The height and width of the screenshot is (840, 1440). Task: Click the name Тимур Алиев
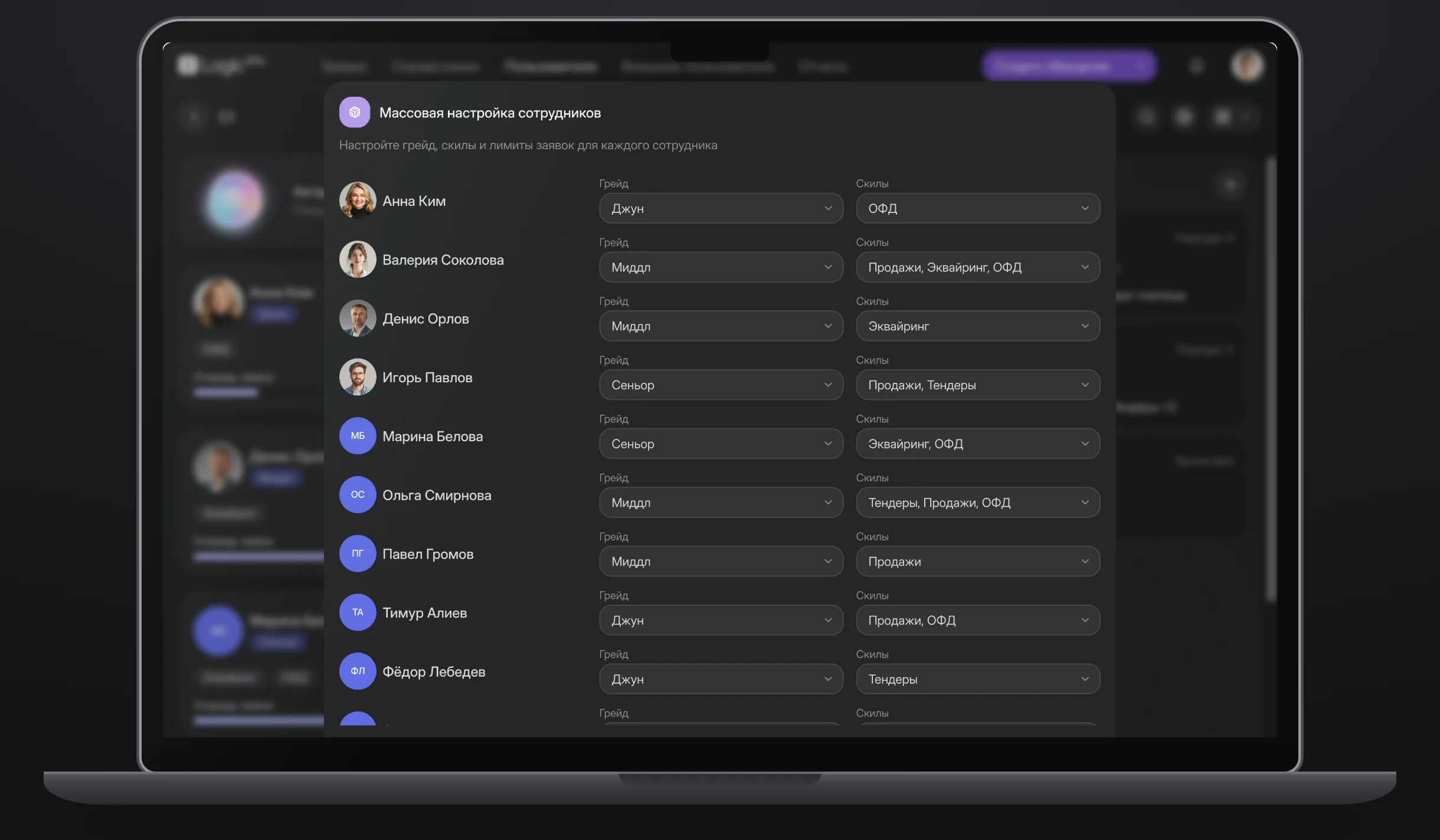(424, 613)
